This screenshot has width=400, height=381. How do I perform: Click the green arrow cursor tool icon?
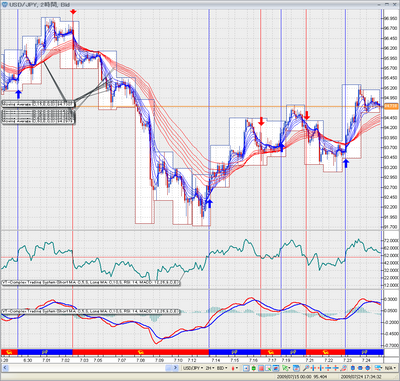coord(284,368)
